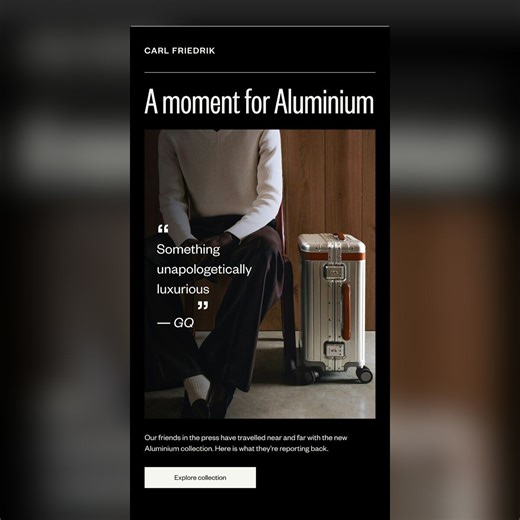Click the horizontal divider below the logo
Image resolution: width=520 pixels, height=520 pixels.
point(260,72)
